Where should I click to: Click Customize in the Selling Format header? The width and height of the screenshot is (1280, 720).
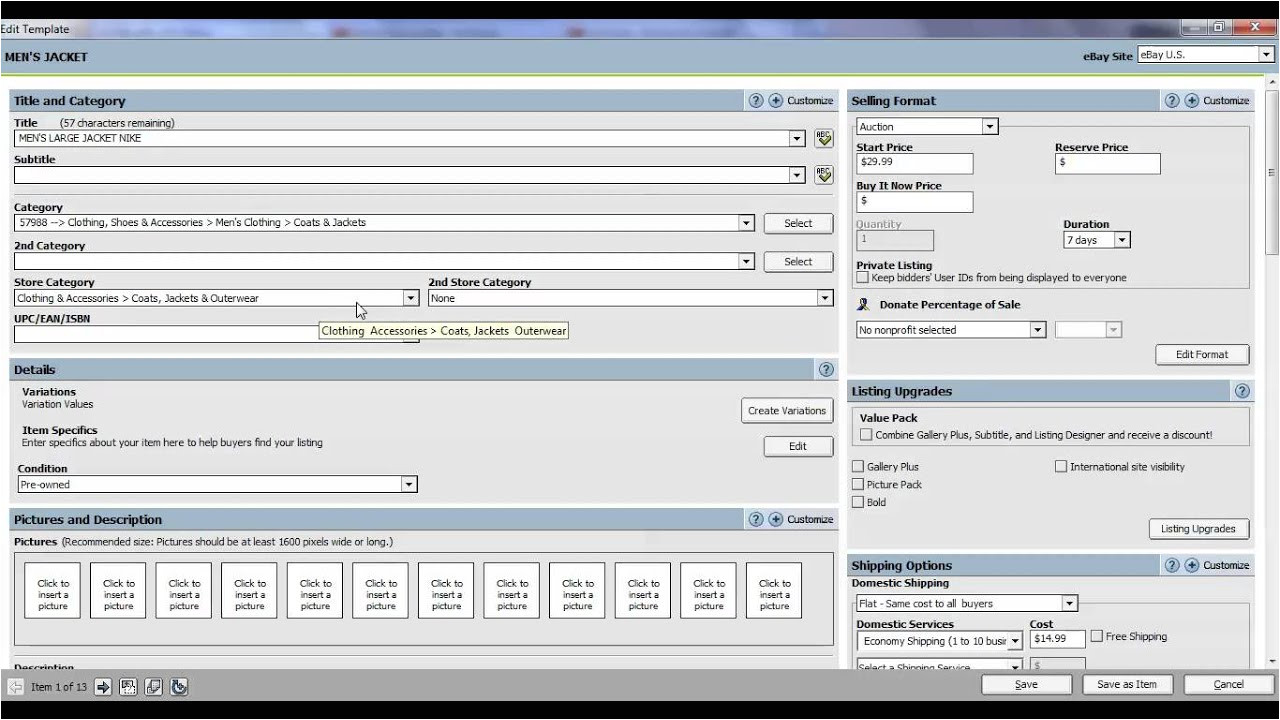pyautogui.click(x=1226, y=100)
